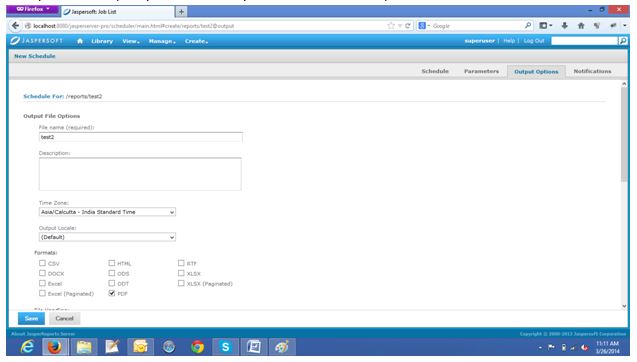Viewport: 637px width, 362px height.
Task: Open the Library menu item
Action: [x=102, y=41]
